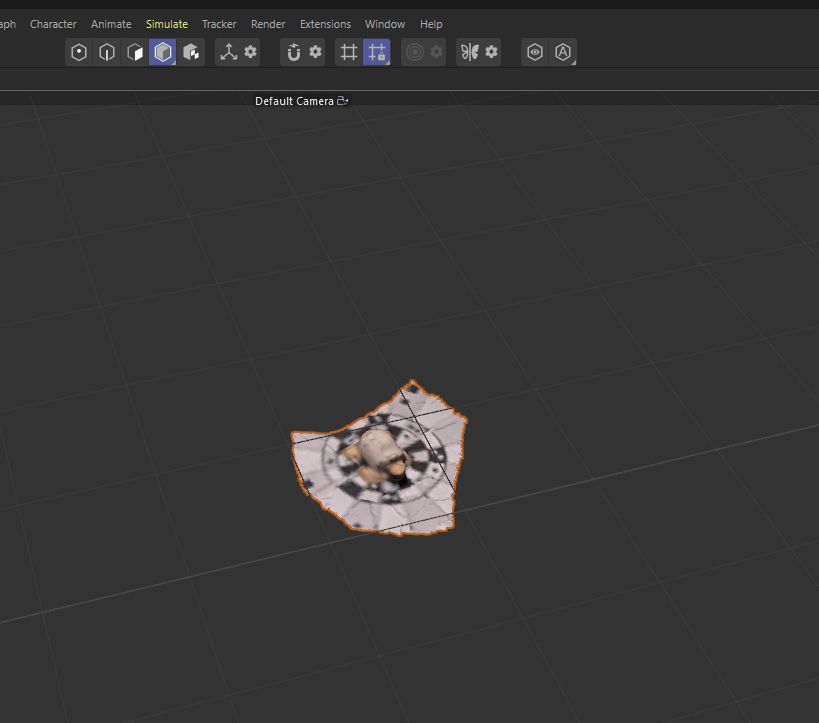This screenshot has width=819, height=723.
Task: Open the Tracker menu
Action: [219, 24]
